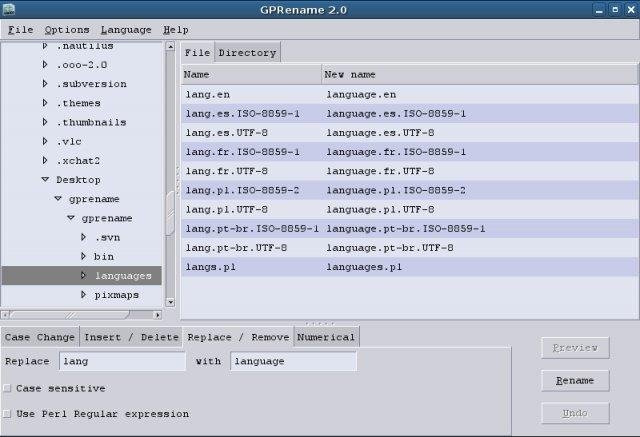Select the lang.en file row
The width and height of the screenshot is (640, 437).
[x=409, y=94]
